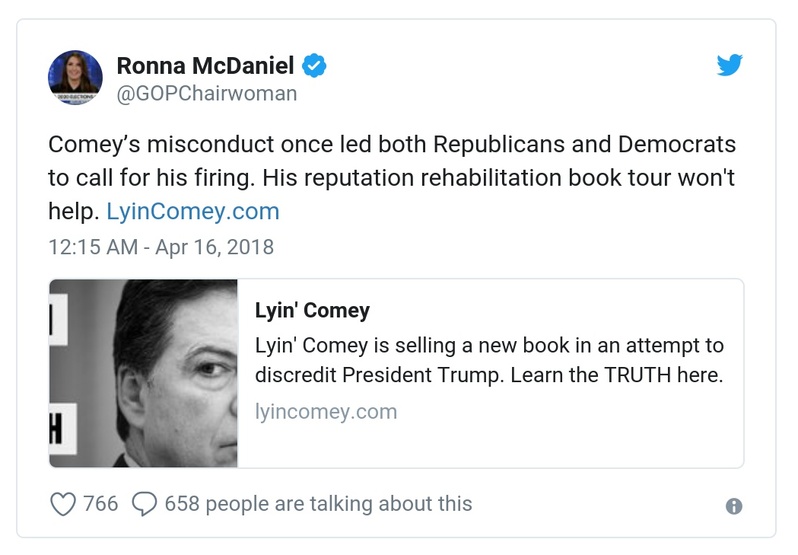Click the blue verified badge

315,67
